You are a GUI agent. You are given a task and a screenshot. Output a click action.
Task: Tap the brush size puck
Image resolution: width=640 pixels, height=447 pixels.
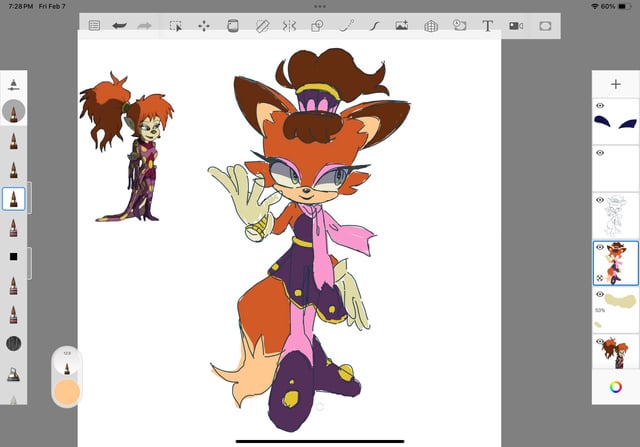coord(67,362)
